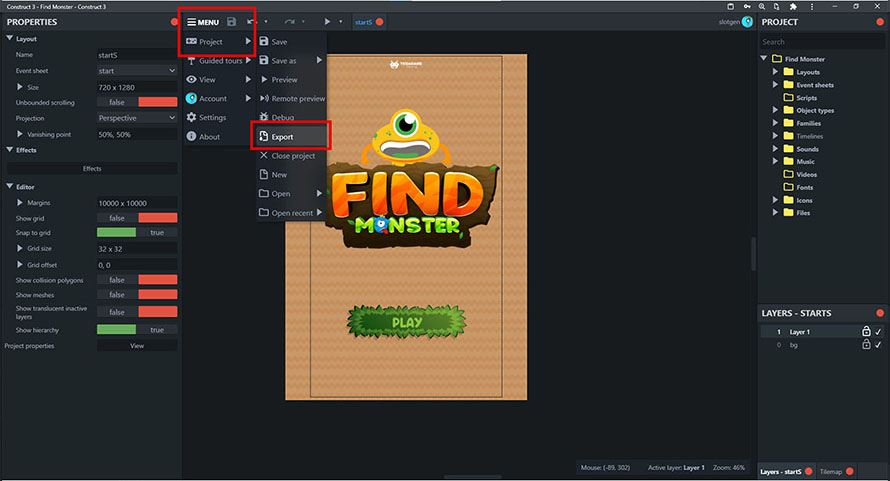
Task: Toggle lock on bg layer
Action: (x=866, y=344)
